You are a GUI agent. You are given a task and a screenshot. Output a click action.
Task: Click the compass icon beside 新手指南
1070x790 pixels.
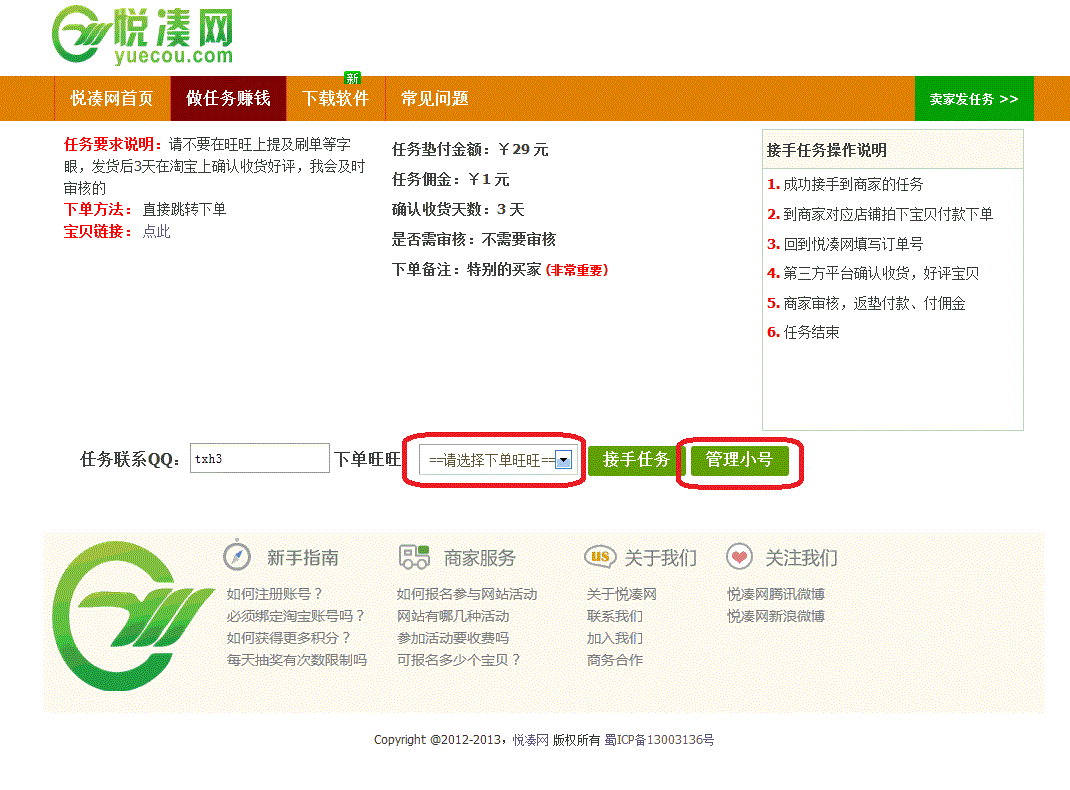pos(237,556)
